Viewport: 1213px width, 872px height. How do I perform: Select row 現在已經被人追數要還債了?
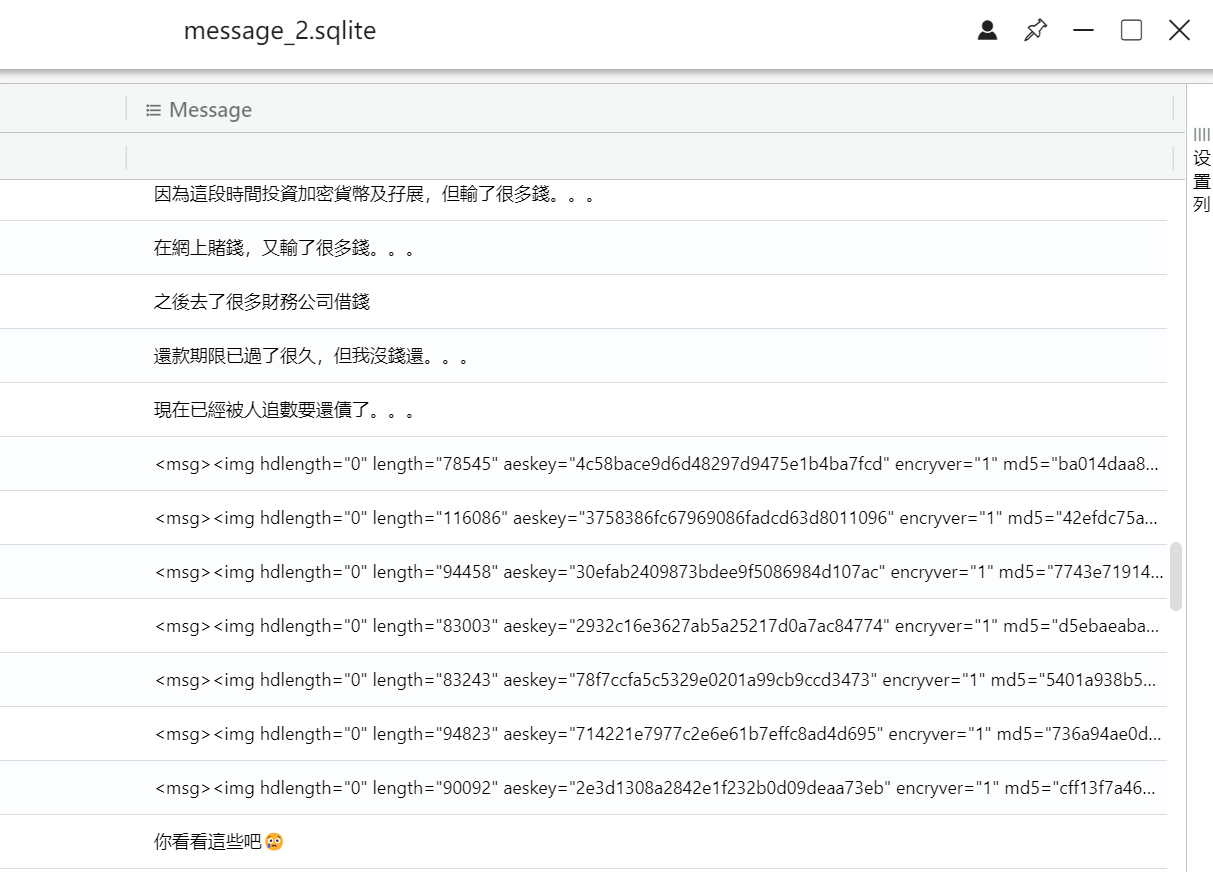(x=583, y=410)
